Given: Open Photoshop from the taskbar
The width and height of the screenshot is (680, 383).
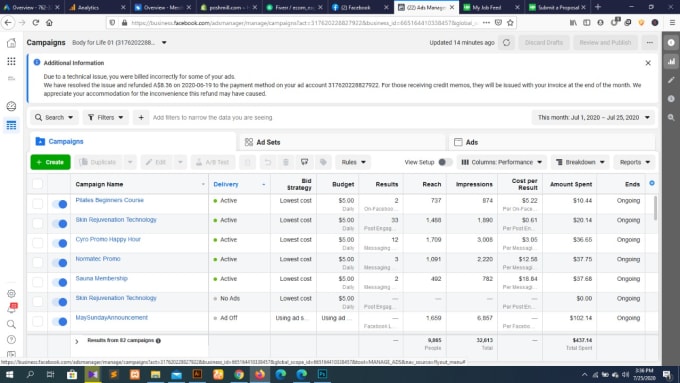Looking at the screenshot, I should tap(322, 374).
